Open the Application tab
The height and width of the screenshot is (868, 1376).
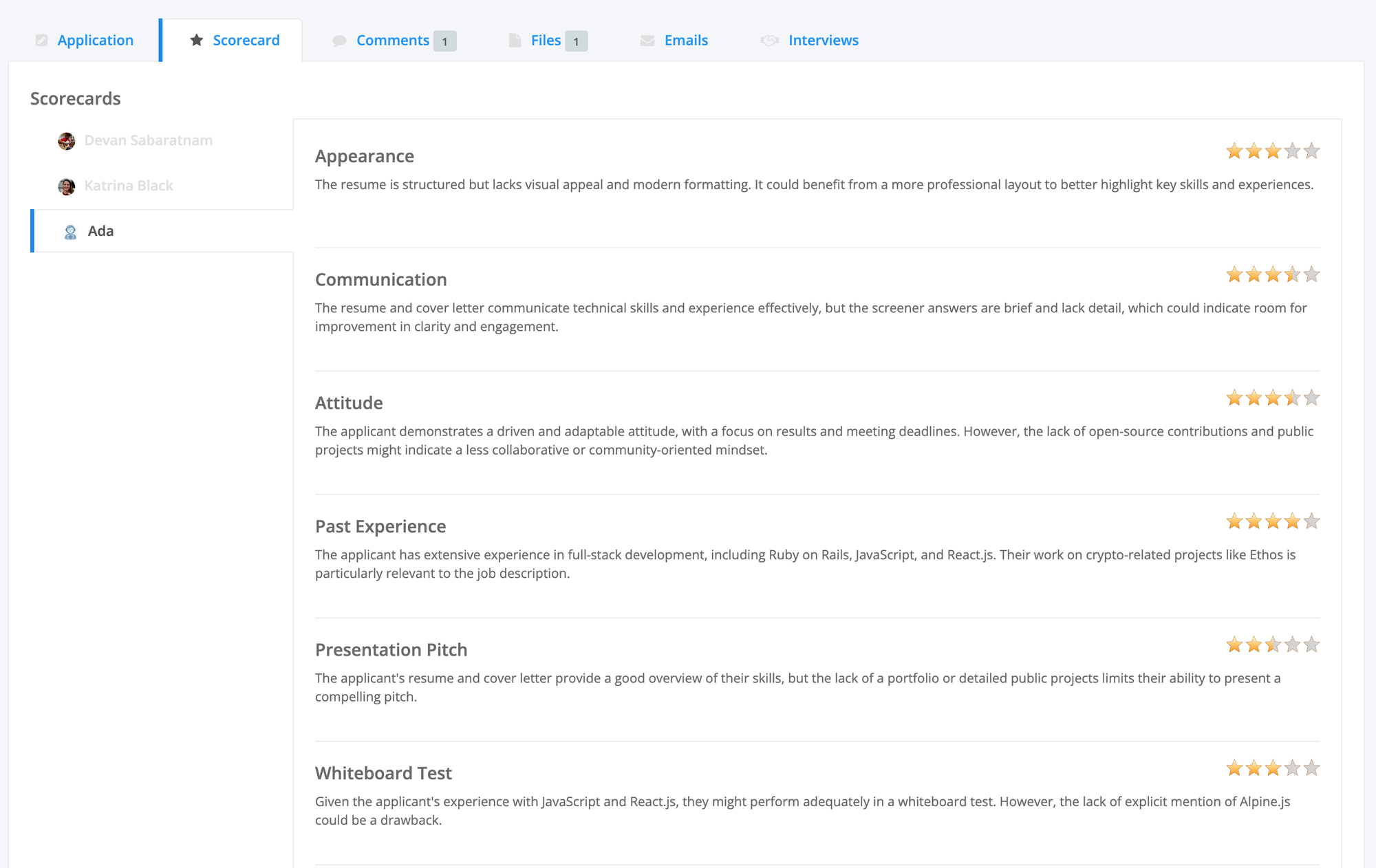coord(84,40)
